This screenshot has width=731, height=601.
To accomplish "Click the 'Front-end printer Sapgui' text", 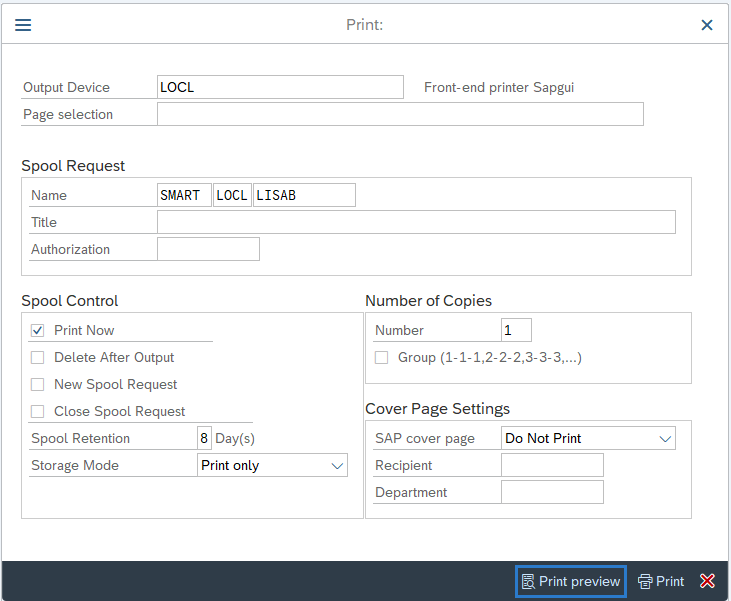I will [x=499, y=87].
